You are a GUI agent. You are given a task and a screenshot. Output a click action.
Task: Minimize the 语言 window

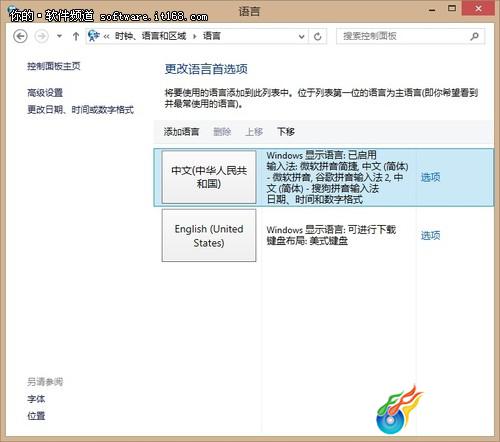[x=432, y=9]
